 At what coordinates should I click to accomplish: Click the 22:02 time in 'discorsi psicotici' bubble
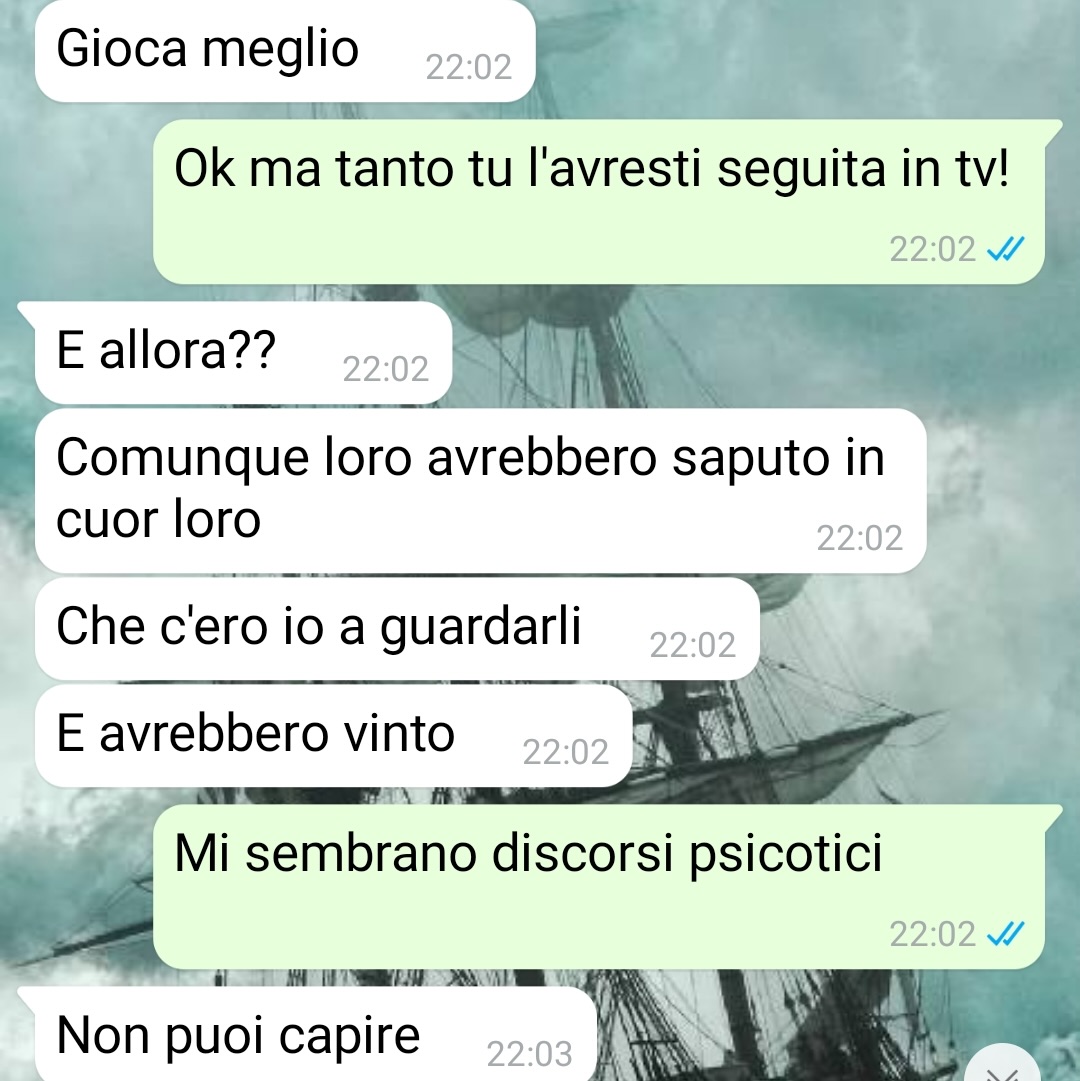[x=933, y=935]
